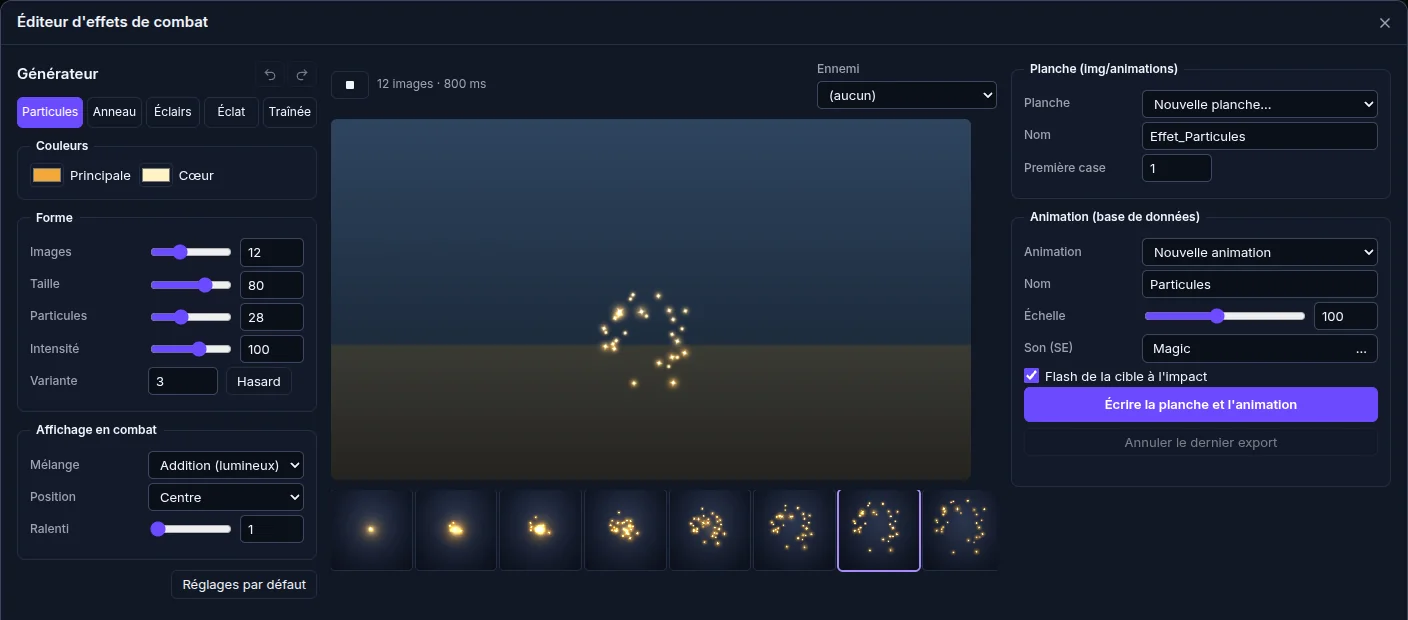Select the fourth frame thumbnail
Screen dimensions: 1408x620
click(625, 530)
